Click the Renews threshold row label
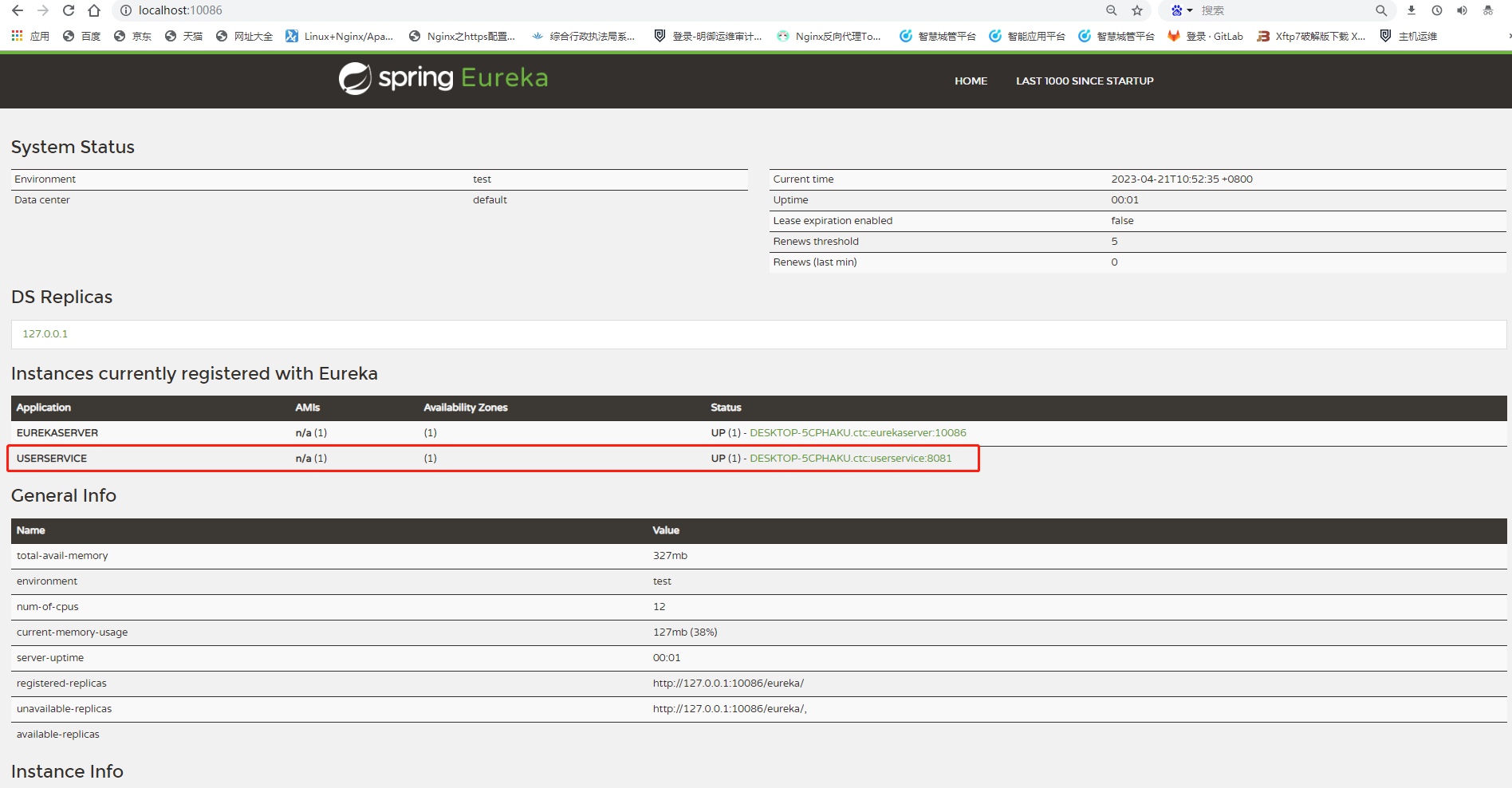 tap(816, 242)
